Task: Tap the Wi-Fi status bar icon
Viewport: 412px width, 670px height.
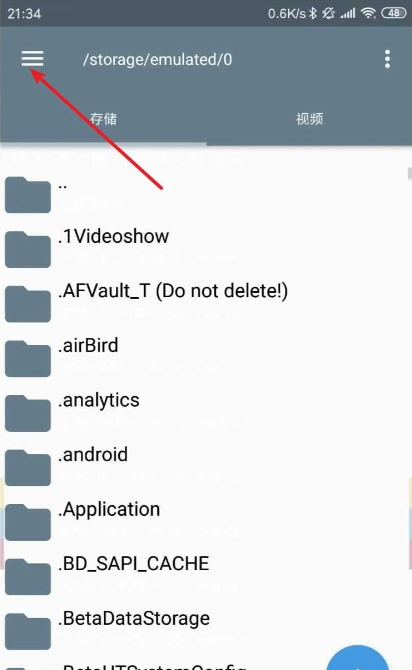Action: (368, 13)
